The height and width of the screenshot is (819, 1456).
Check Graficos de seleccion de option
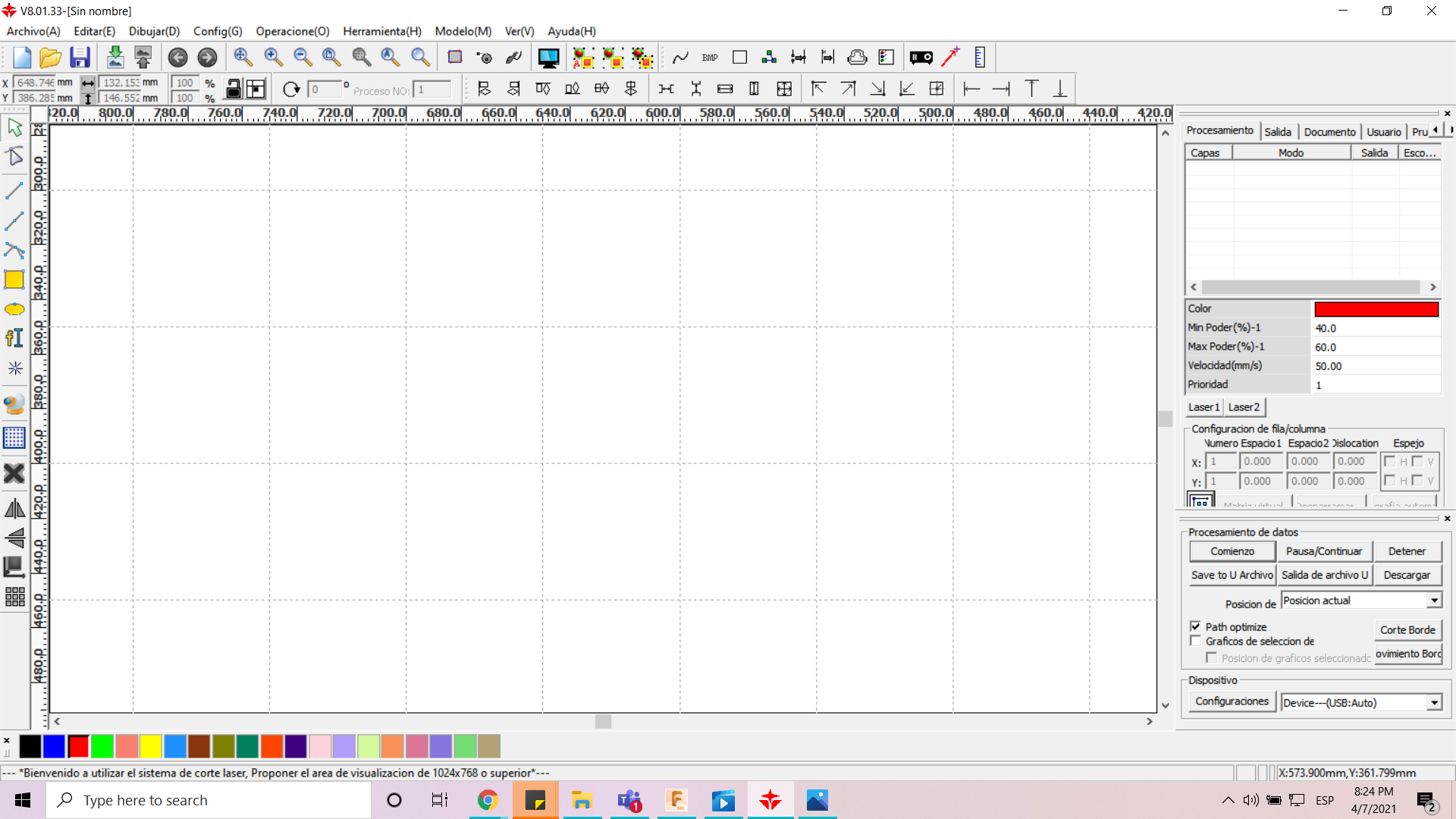tap(1196, 641)
